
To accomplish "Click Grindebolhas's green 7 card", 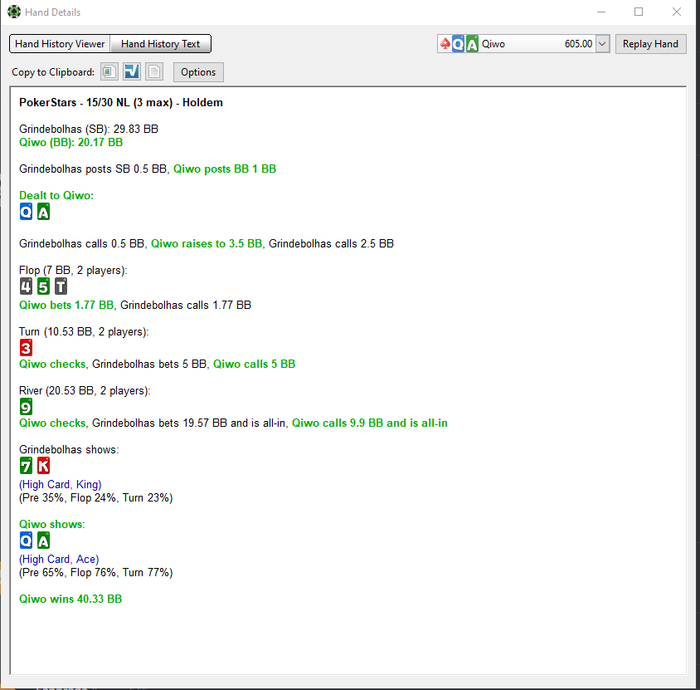I will (26, 466).
